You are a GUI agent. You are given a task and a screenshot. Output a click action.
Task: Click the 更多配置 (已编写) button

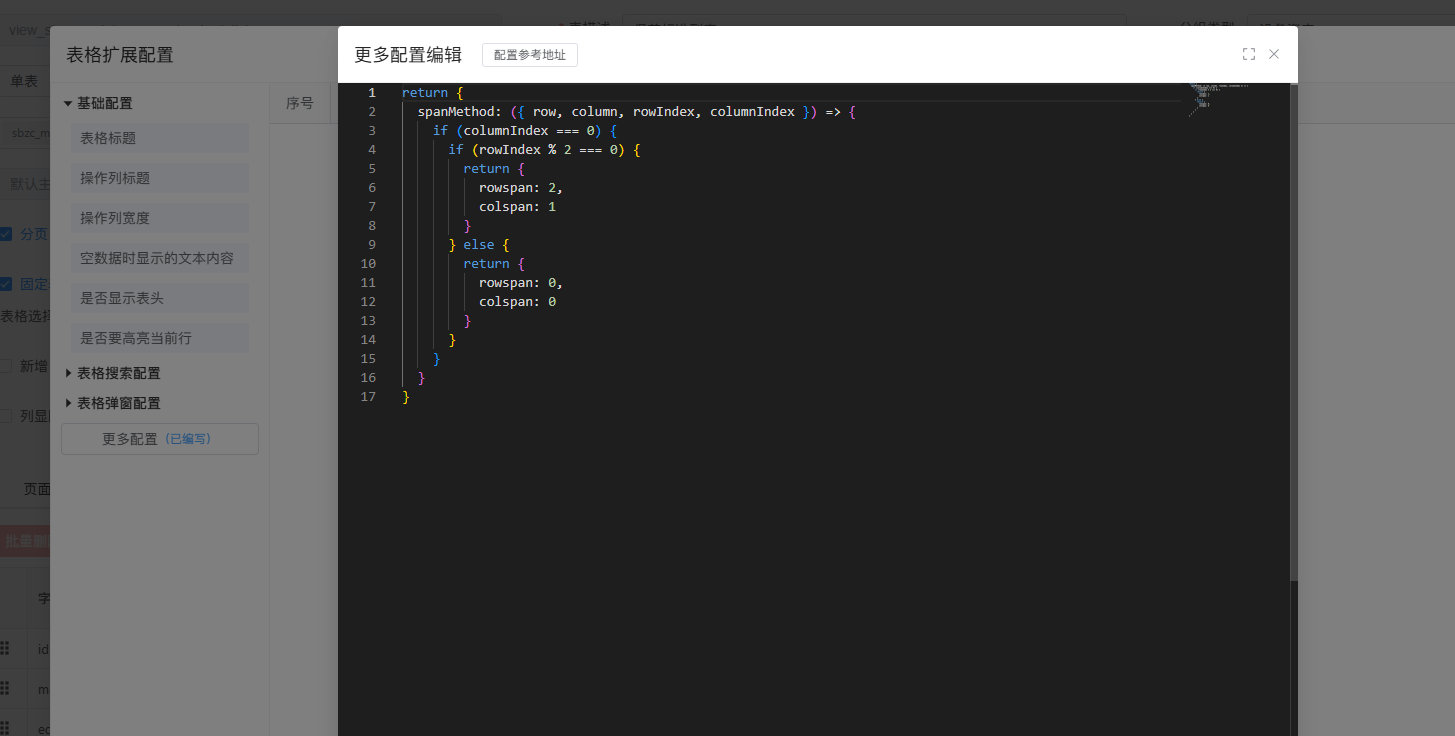(x=160, y=439)
